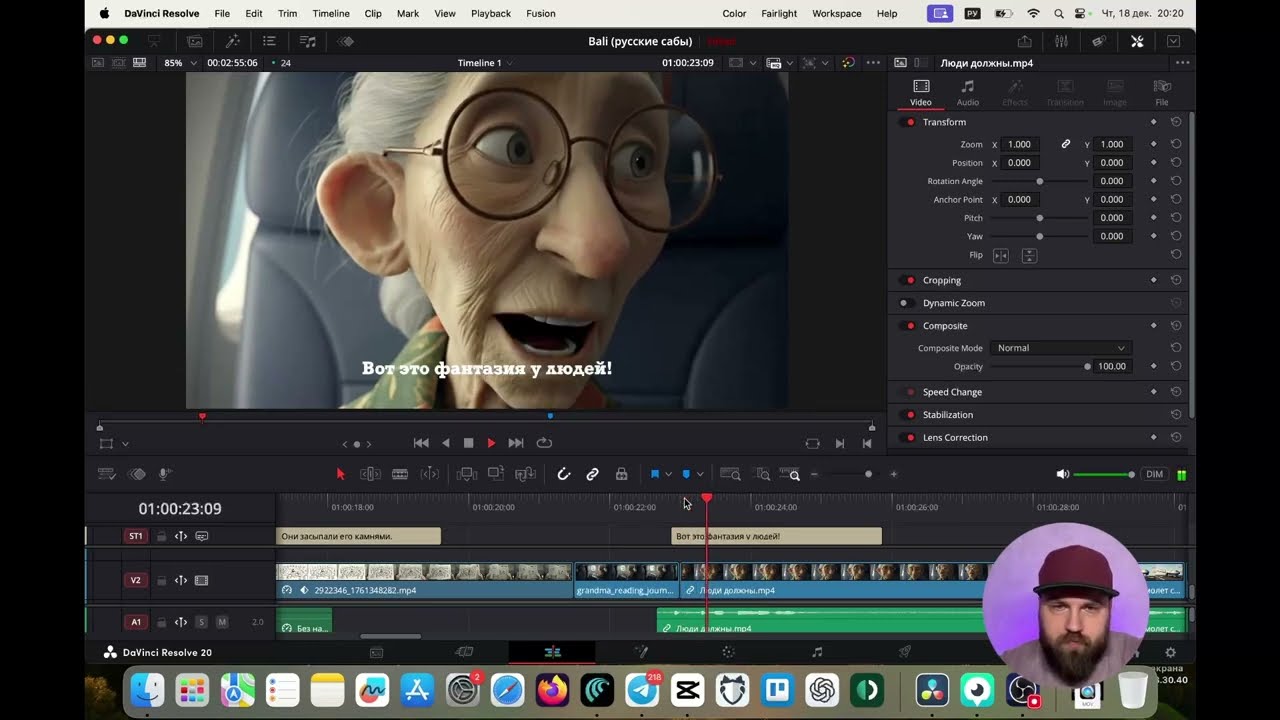Mute audio with the speaker icon

(x=1063, y=474)
